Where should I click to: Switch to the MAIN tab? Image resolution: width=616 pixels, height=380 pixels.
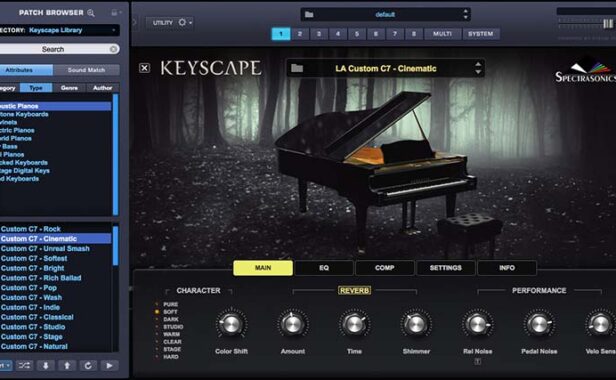coord(263,268)
